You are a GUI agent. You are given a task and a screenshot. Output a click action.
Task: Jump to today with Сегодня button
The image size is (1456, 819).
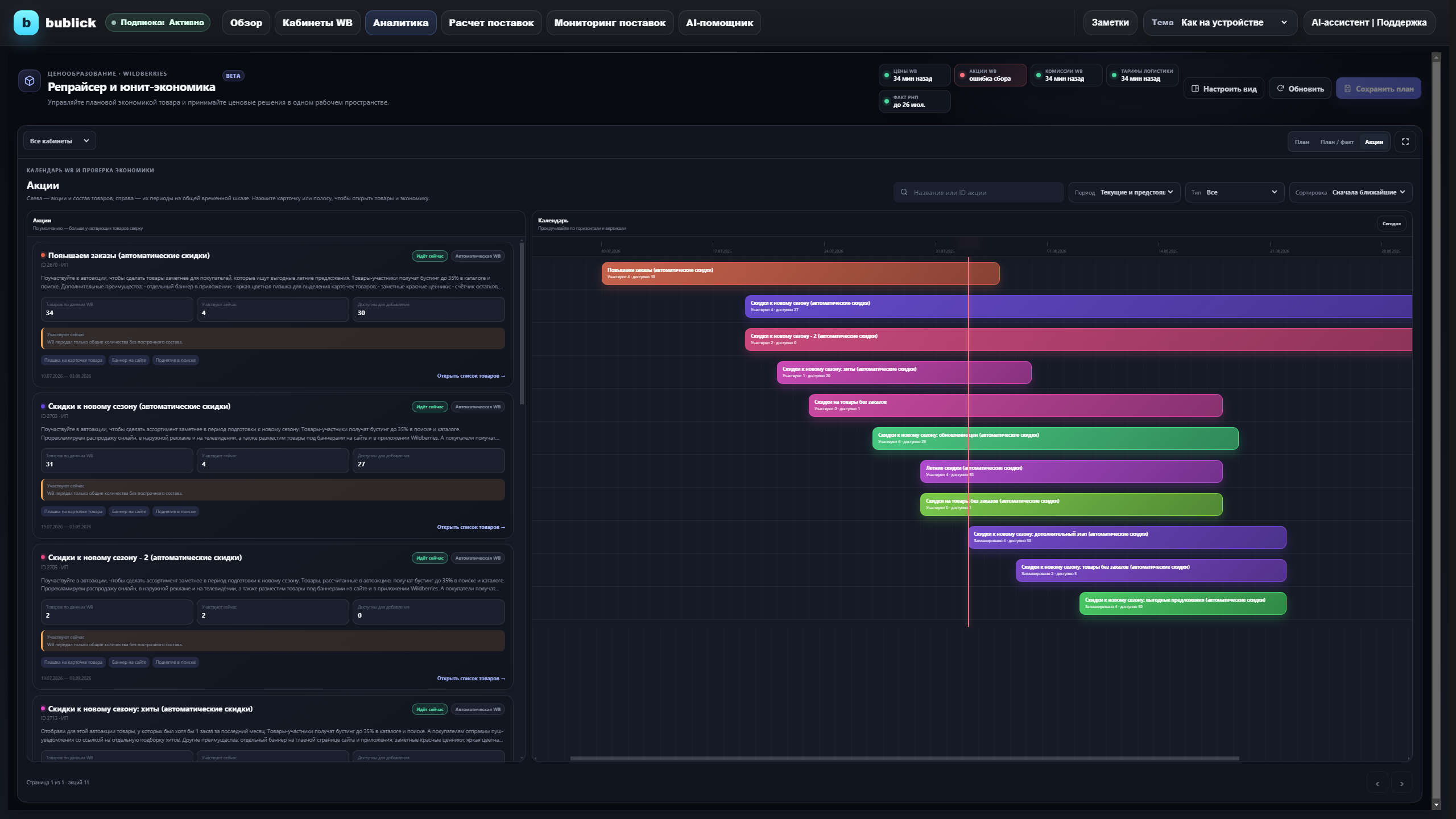pyautogui.click(x=1391, y=224)
